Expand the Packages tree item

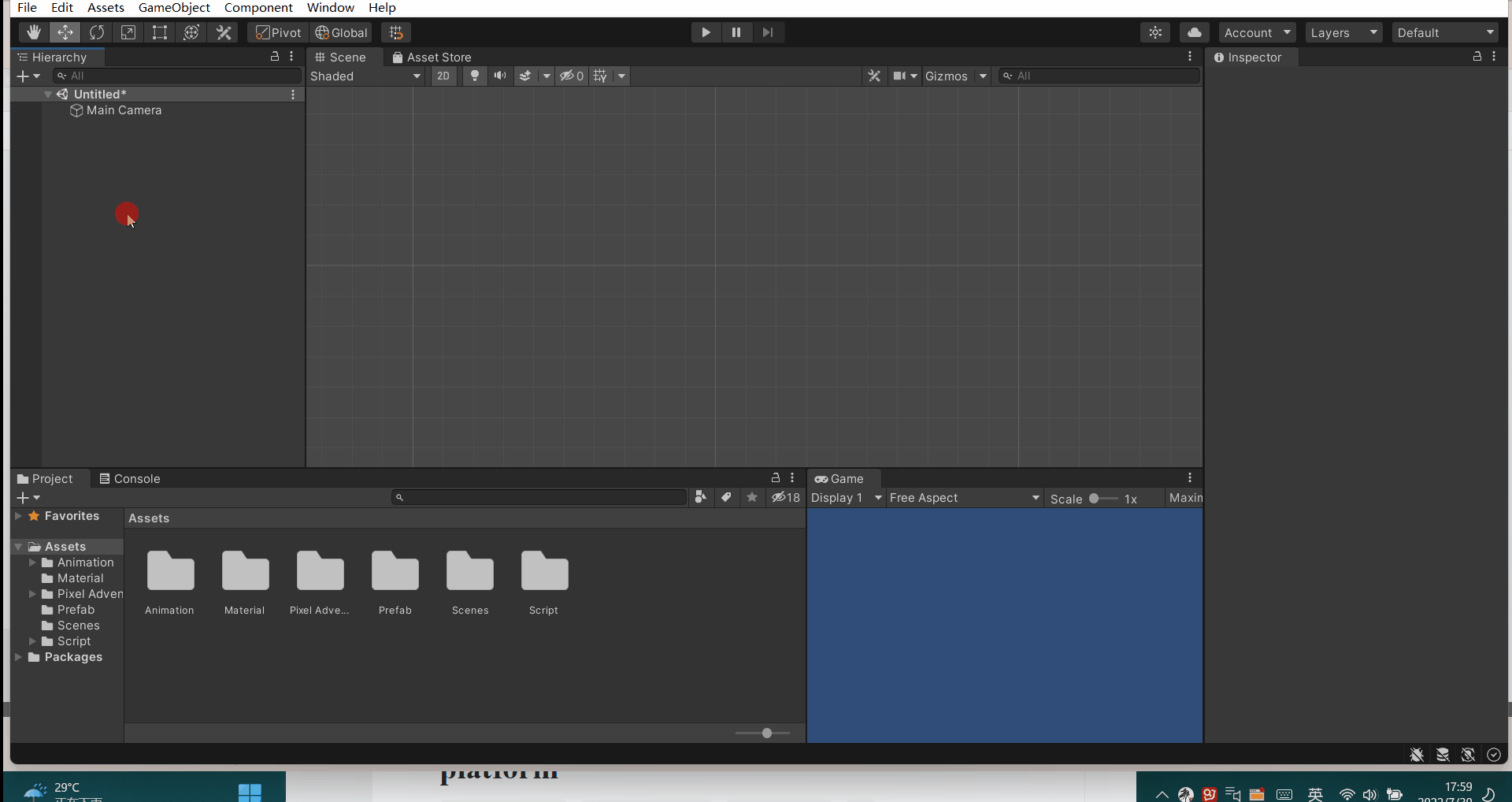[18, 658]
